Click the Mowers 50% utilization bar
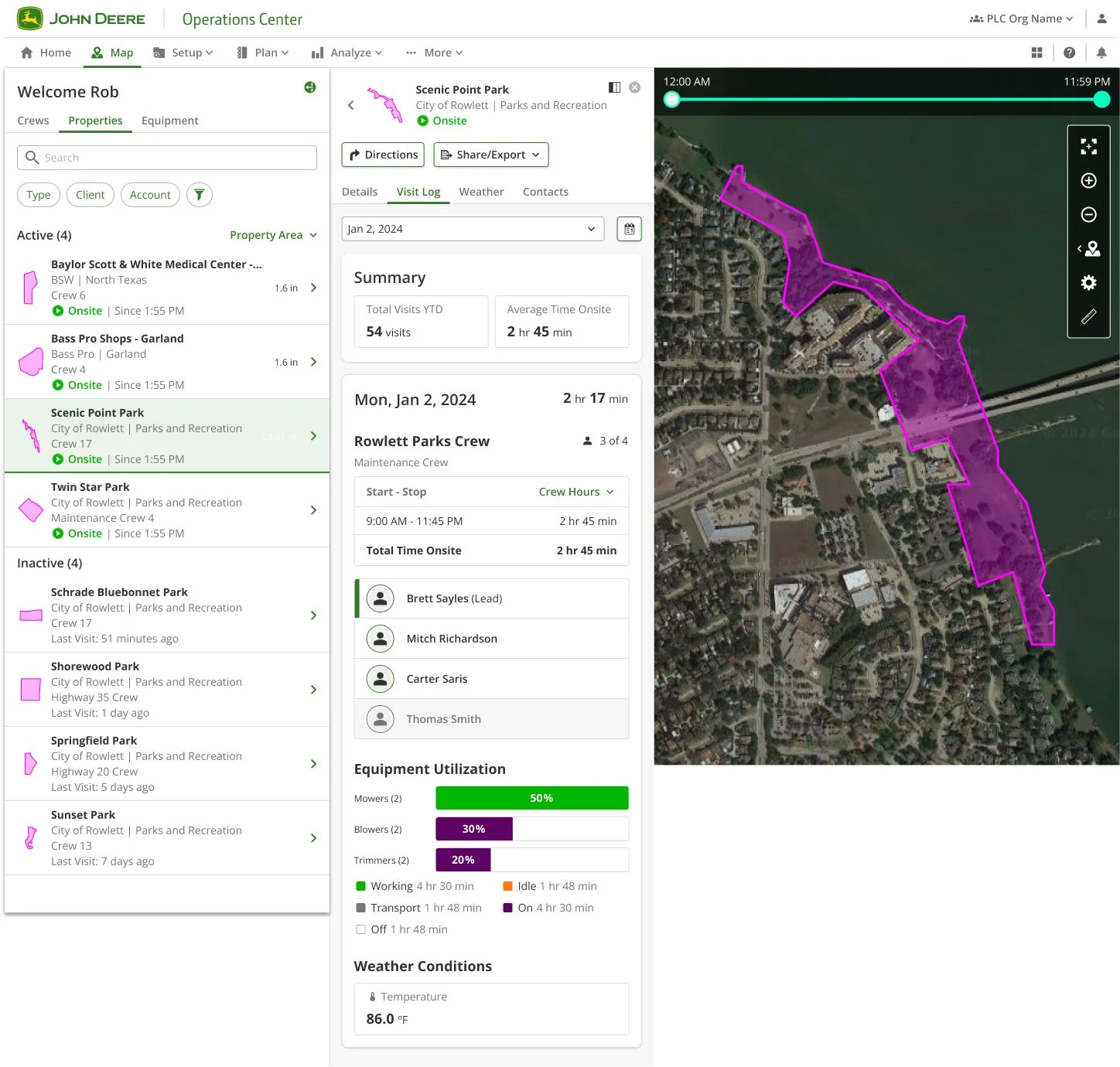Viewport: 1120px width, 1067px height. point(532,798)
